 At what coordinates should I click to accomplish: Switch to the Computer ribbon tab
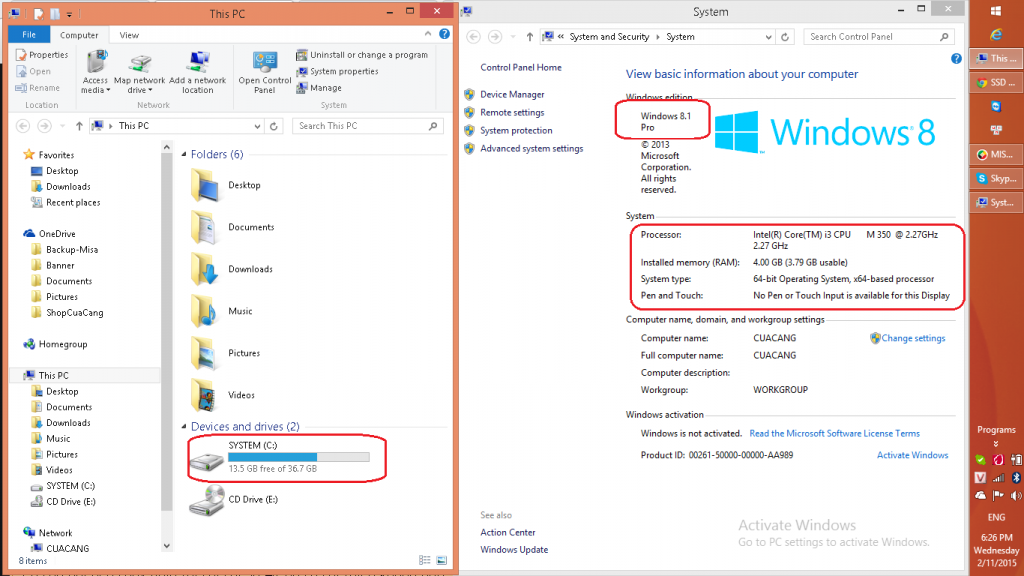79,35
